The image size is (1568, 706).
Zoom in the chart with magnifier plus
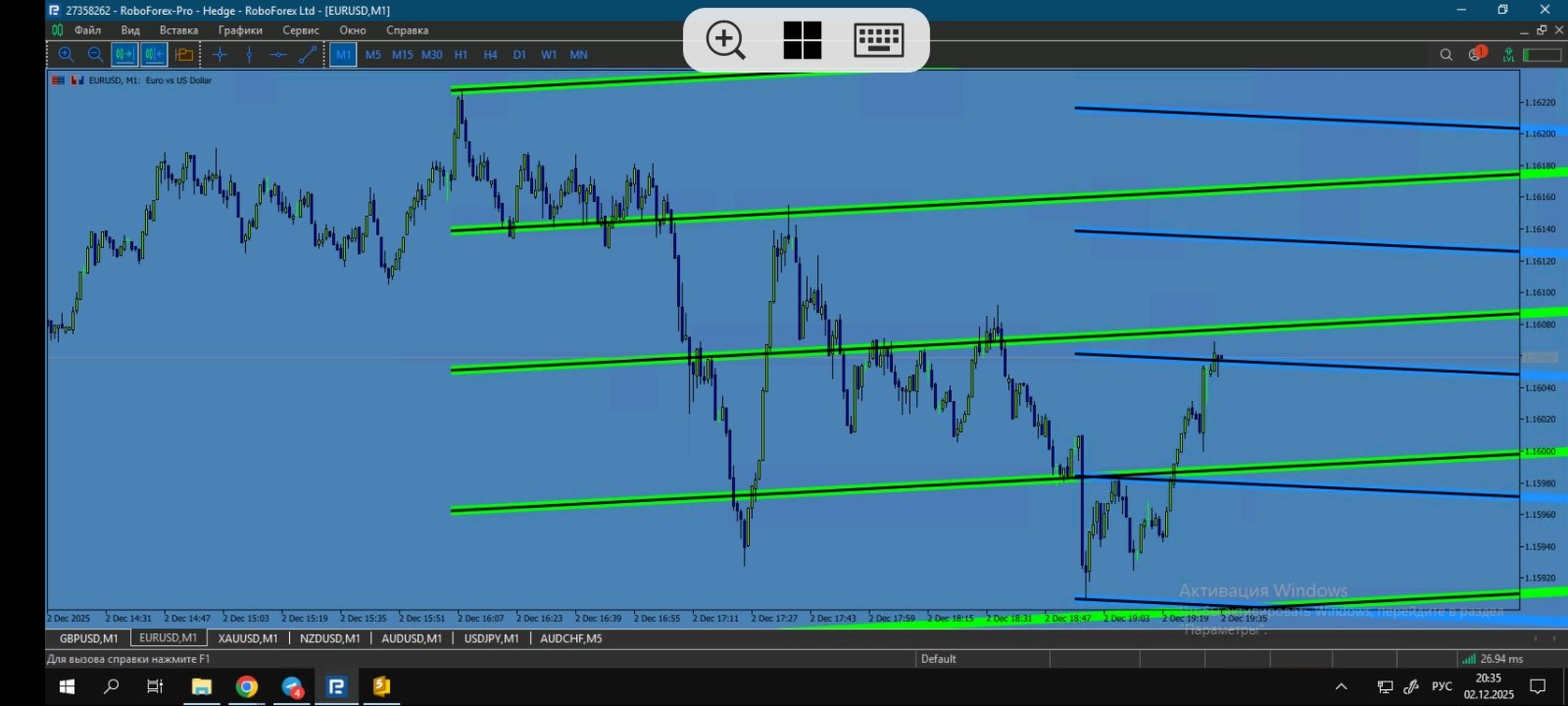(66, 55)
